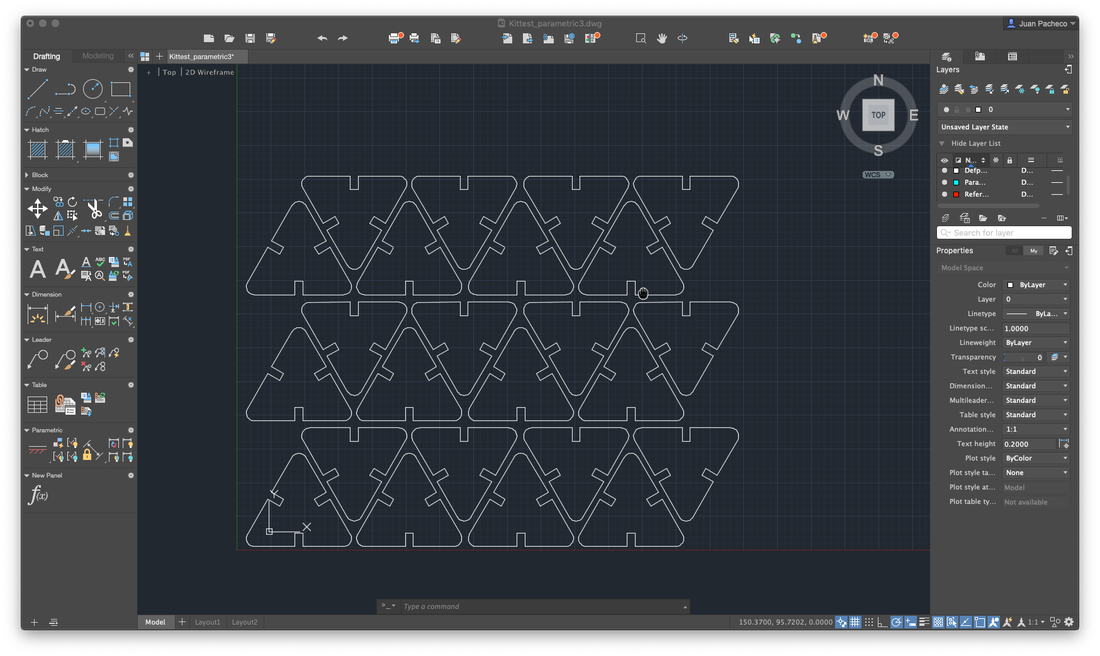Select the Rotate modify tool
The image size is (1100, 656).
[x=72, y=202]
